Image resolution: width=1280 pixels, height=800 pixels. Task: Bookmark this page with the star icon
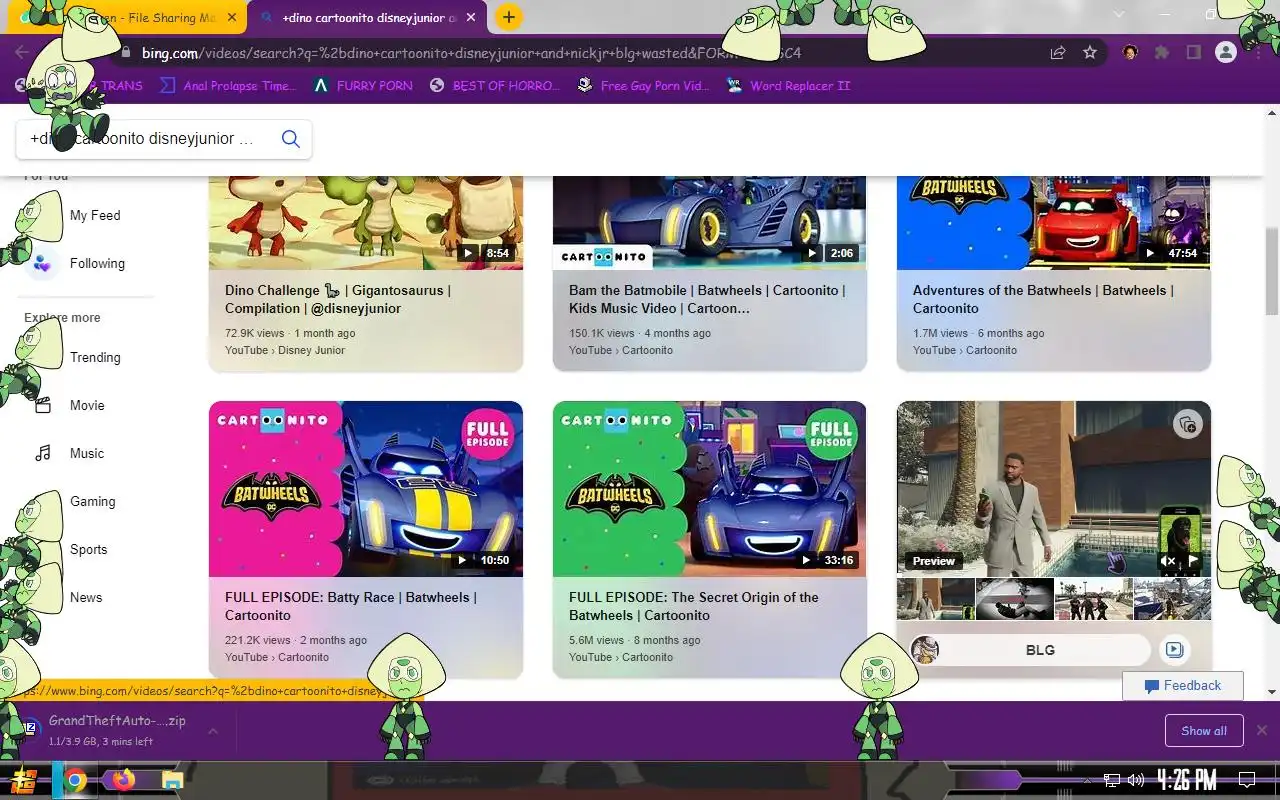1090,52
